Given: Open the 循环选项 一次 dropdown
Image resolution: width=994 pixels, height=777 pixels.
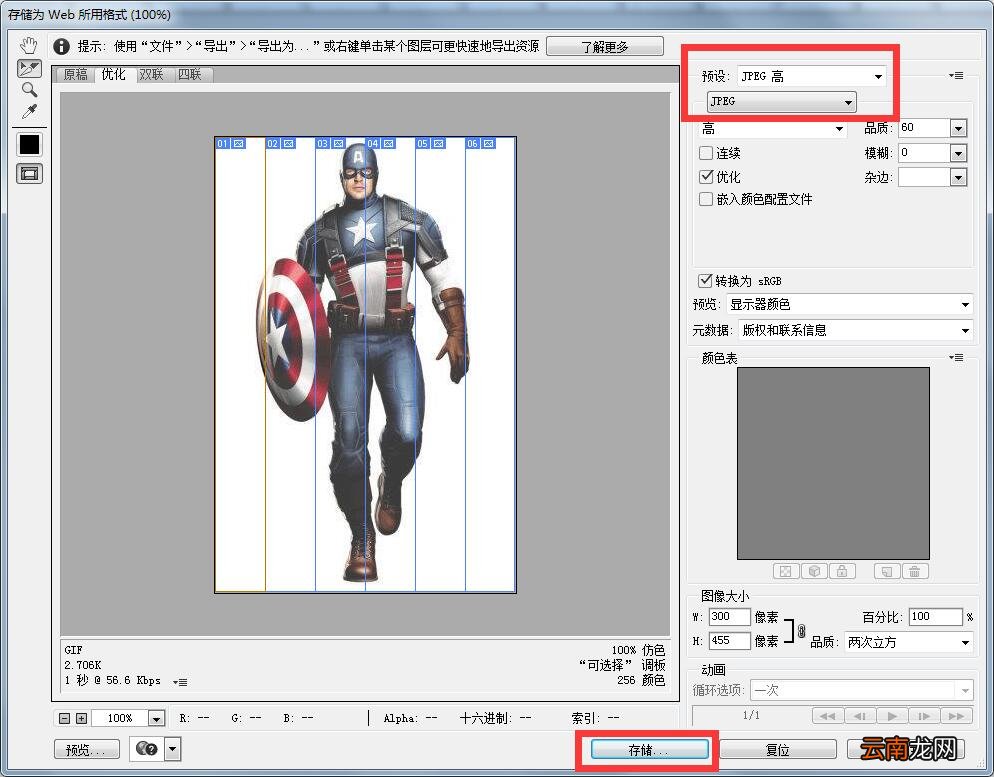Looking at the screenshot, I should click(861, 690).
